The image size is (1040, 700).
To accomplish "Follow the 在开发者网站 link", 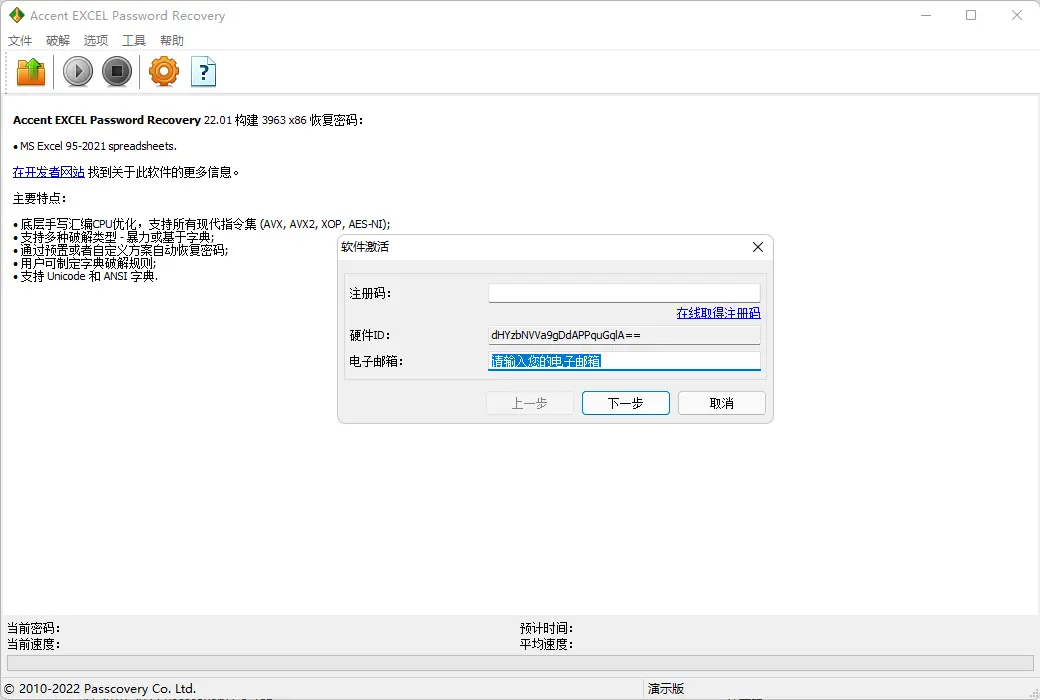I will [x=48, y=172].
